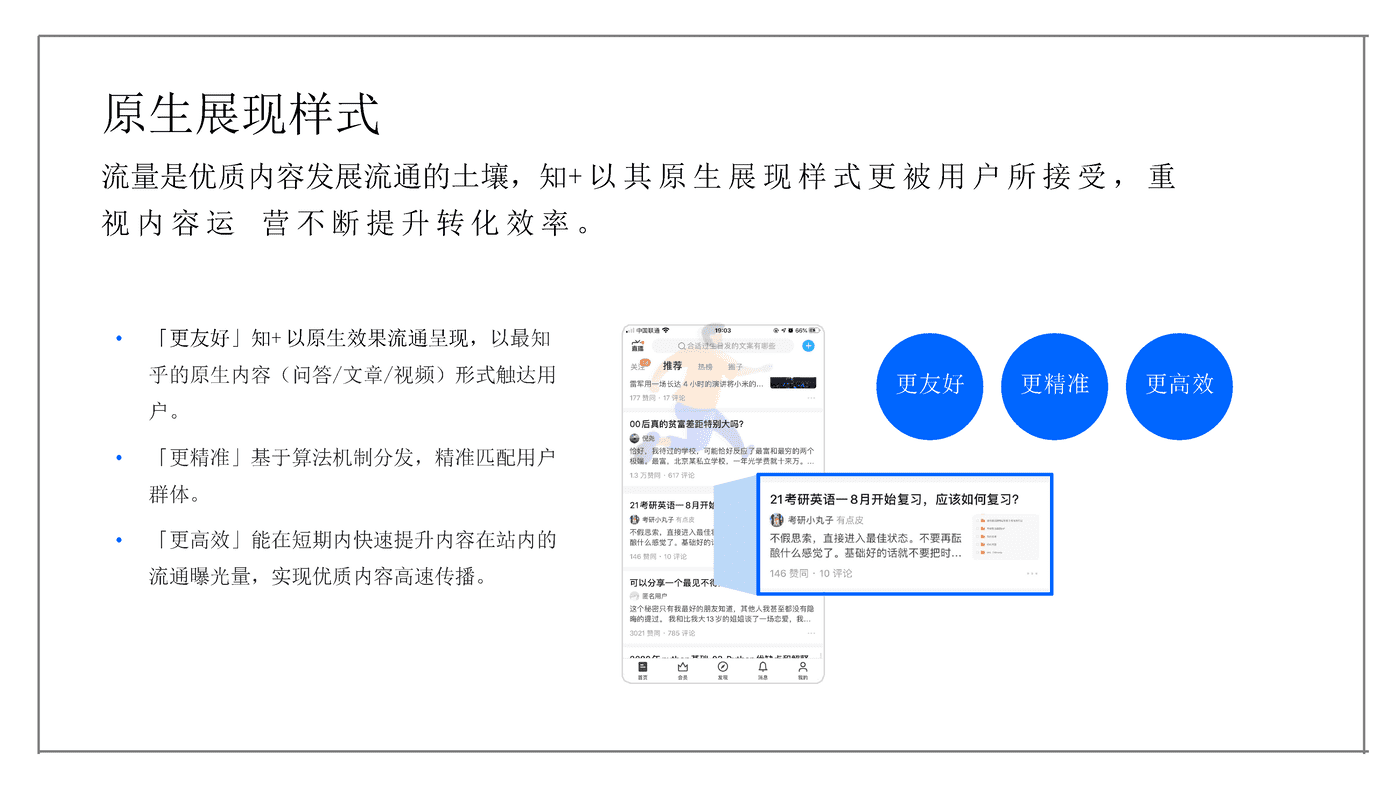
Task: Click the 146 赞同 · 10 评论 text in the enlarged card
Action: [x=811, y=574]
